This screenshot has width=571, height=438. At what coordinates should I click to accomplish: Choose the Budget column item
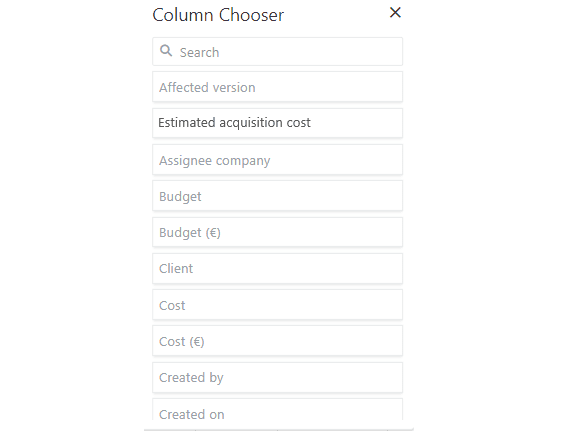tap(277, 196)
